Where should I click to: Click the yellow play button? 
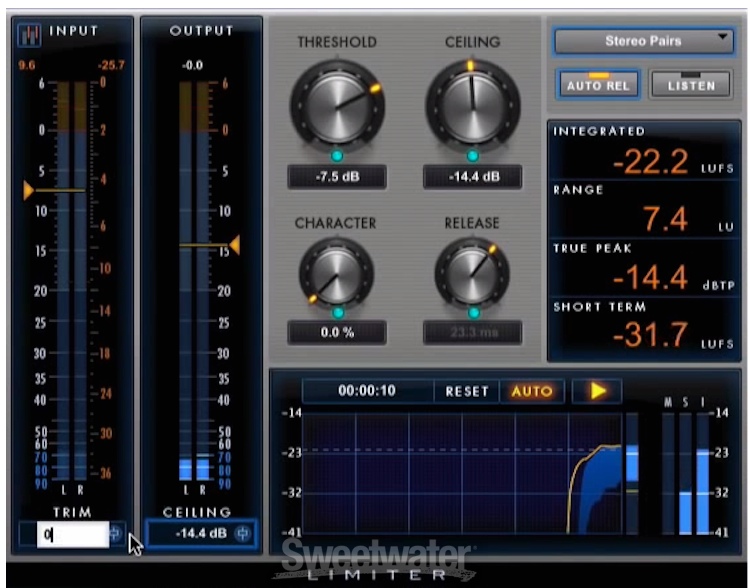pyautogui.click(x=597, y=391)
